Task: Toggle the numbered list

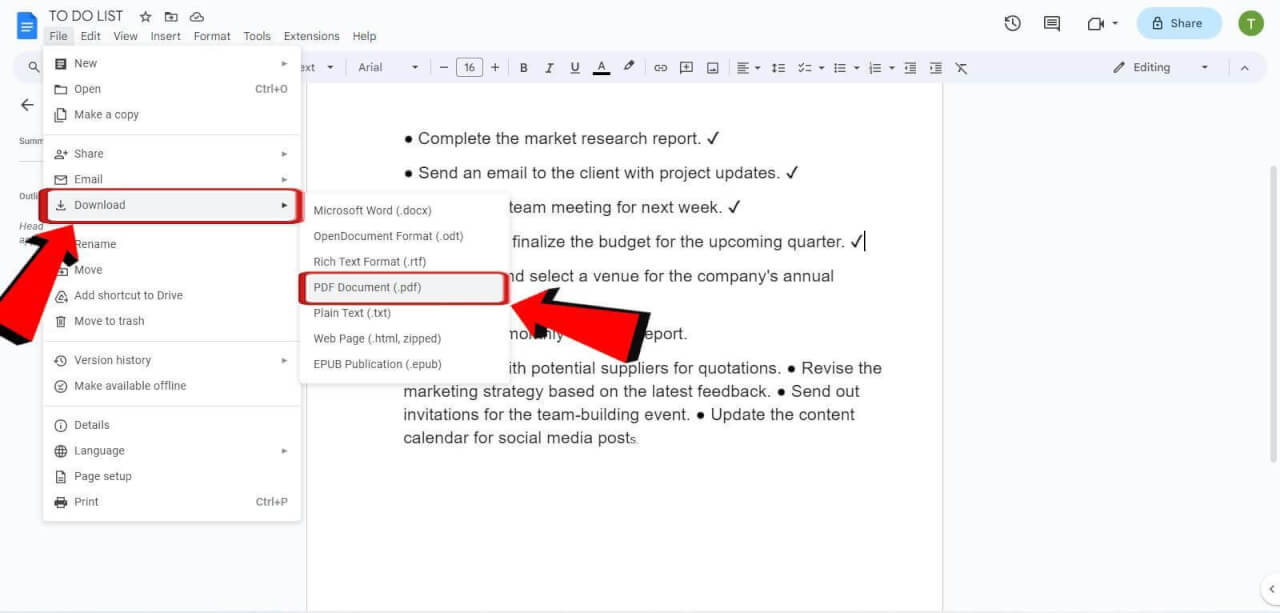Action: tap(874, 67)
